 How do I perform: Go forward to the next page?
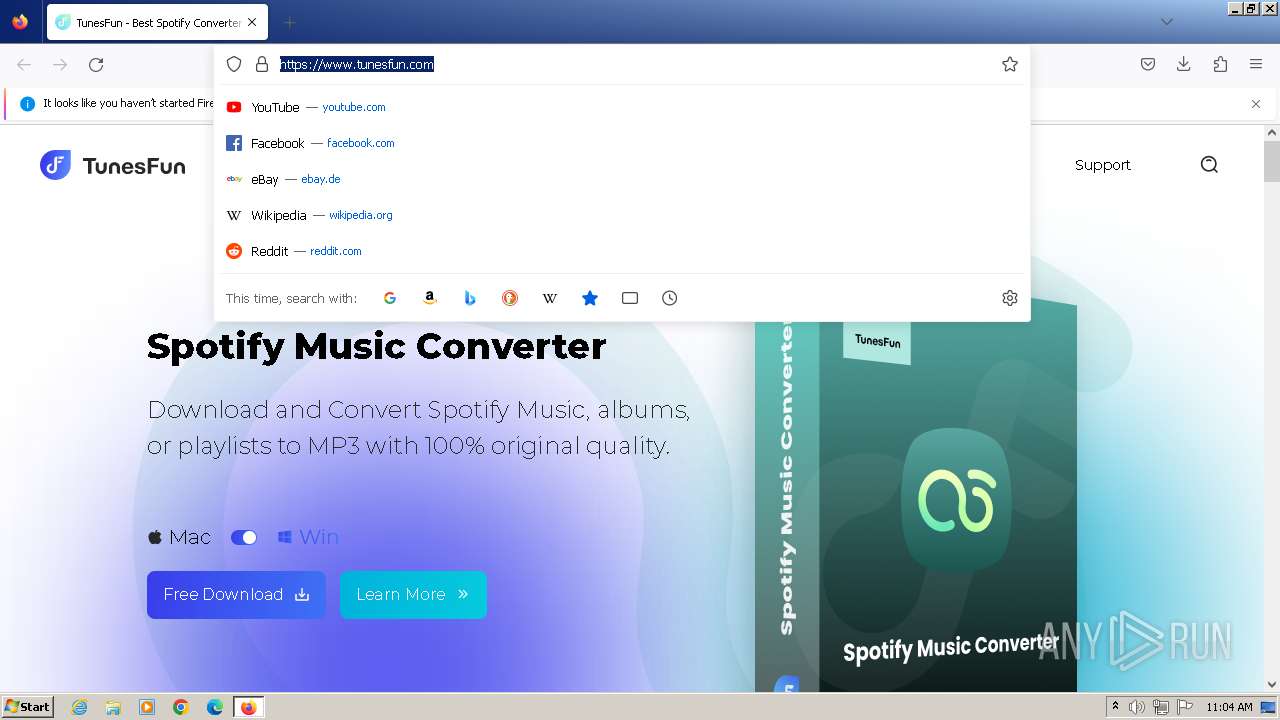point(60,65)
